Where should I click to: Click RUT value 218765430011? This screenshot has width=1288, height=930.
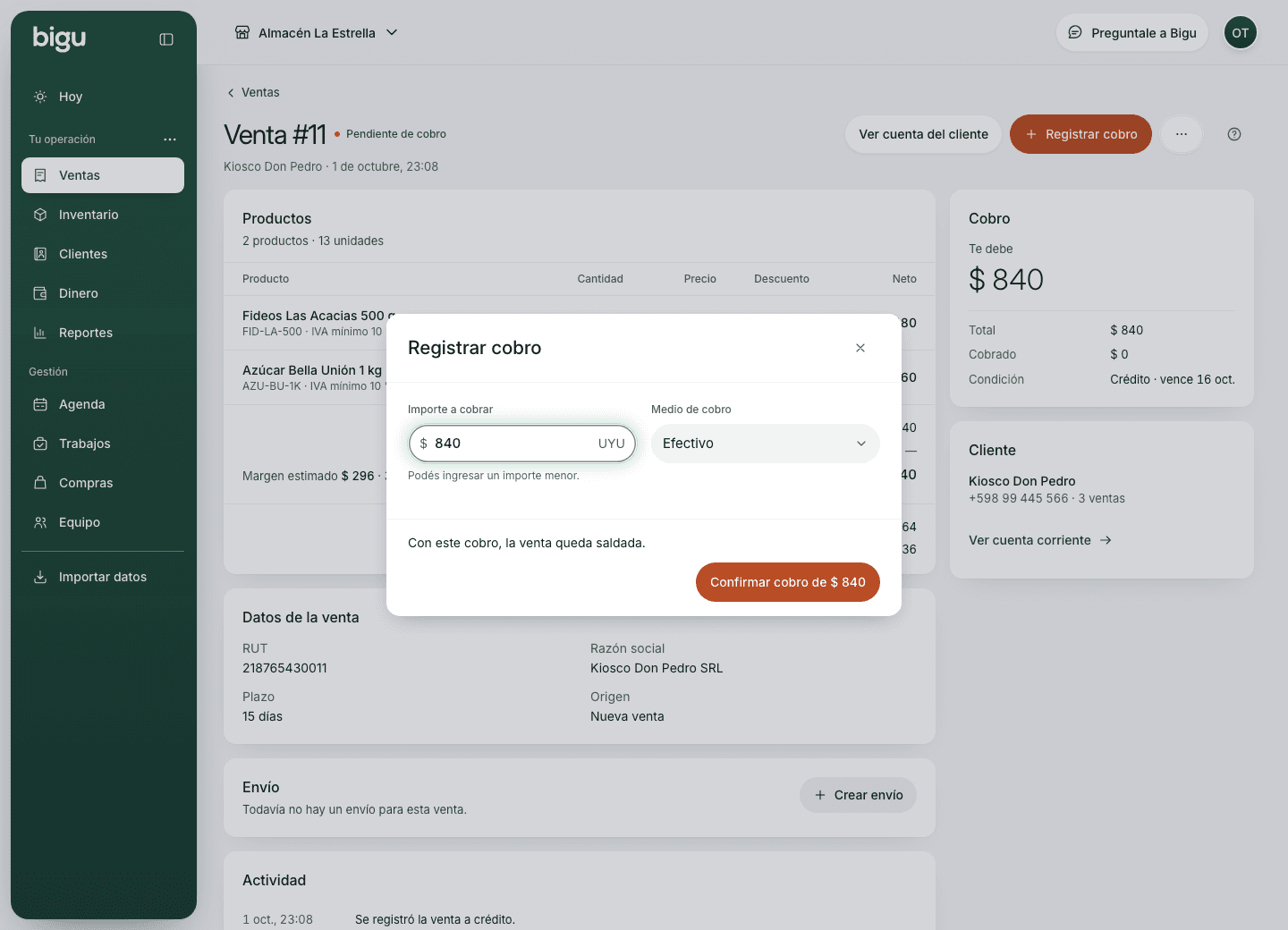(284, 668)
